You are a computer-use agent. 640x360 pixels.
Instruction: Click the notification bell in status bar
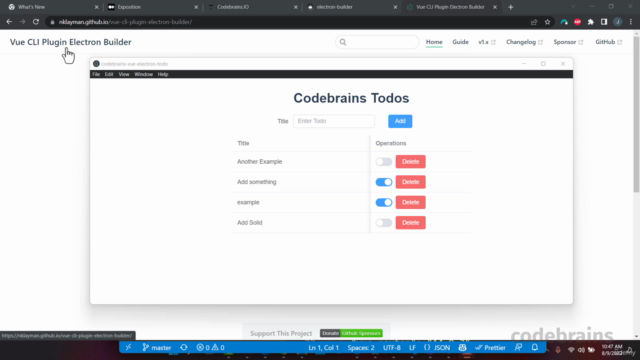tap(535, 348)
